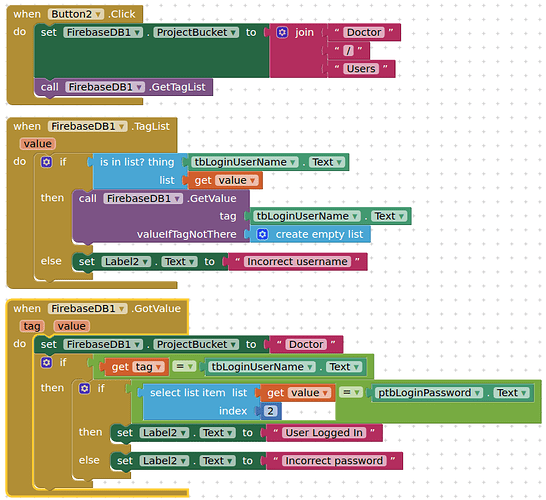Open the get value variable dropdown in list
Viewport: 546px width, 500px height.
253,180
